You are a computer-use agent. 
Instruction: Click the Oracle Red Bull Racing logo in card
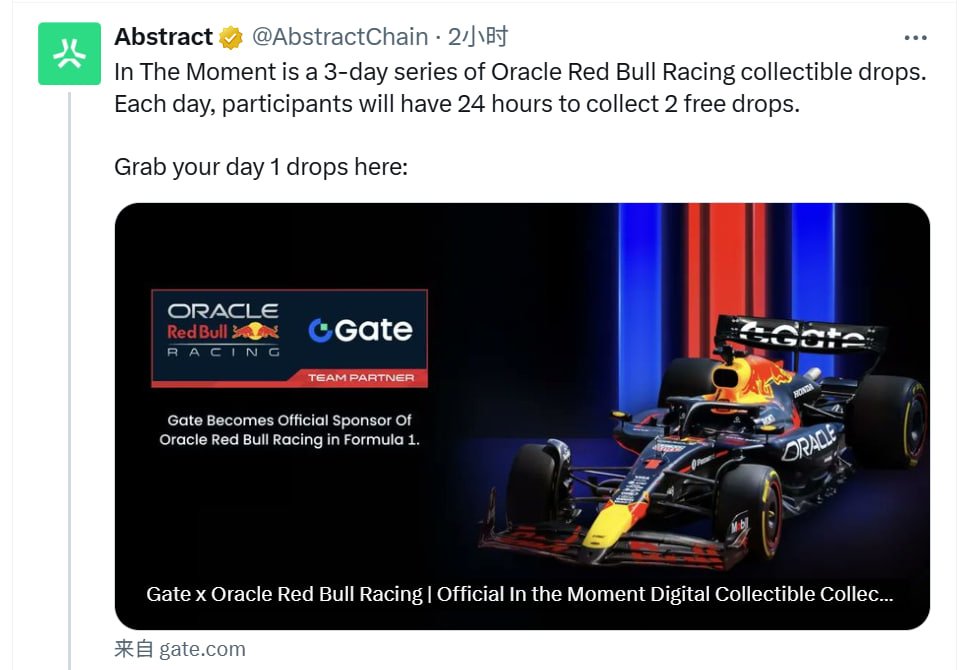[x=223, y=330]
